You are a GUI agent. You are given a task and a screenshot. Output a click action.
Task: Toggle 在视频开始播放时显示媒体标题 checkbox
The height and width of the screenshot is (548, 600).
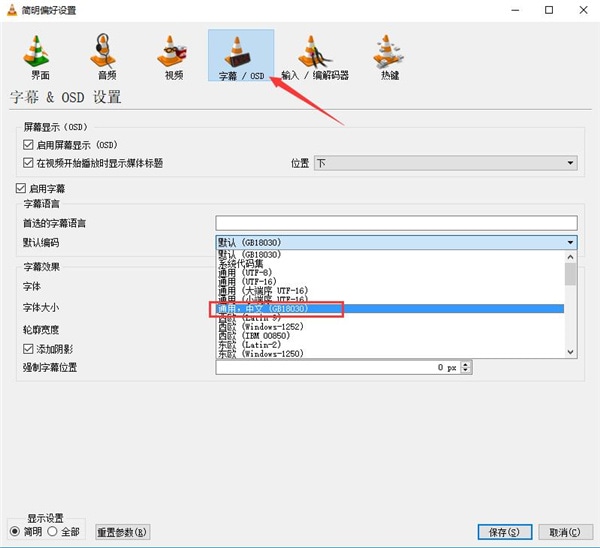(x=28, y=163)
